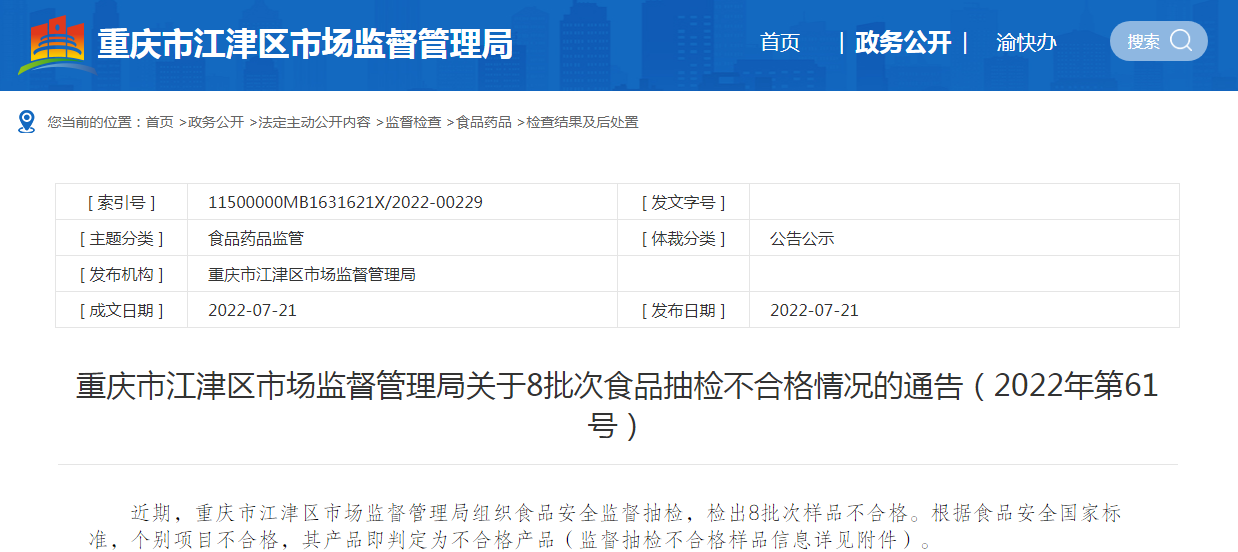
Task: Click the magnifier icon in search button
Action: [1181, 41]
